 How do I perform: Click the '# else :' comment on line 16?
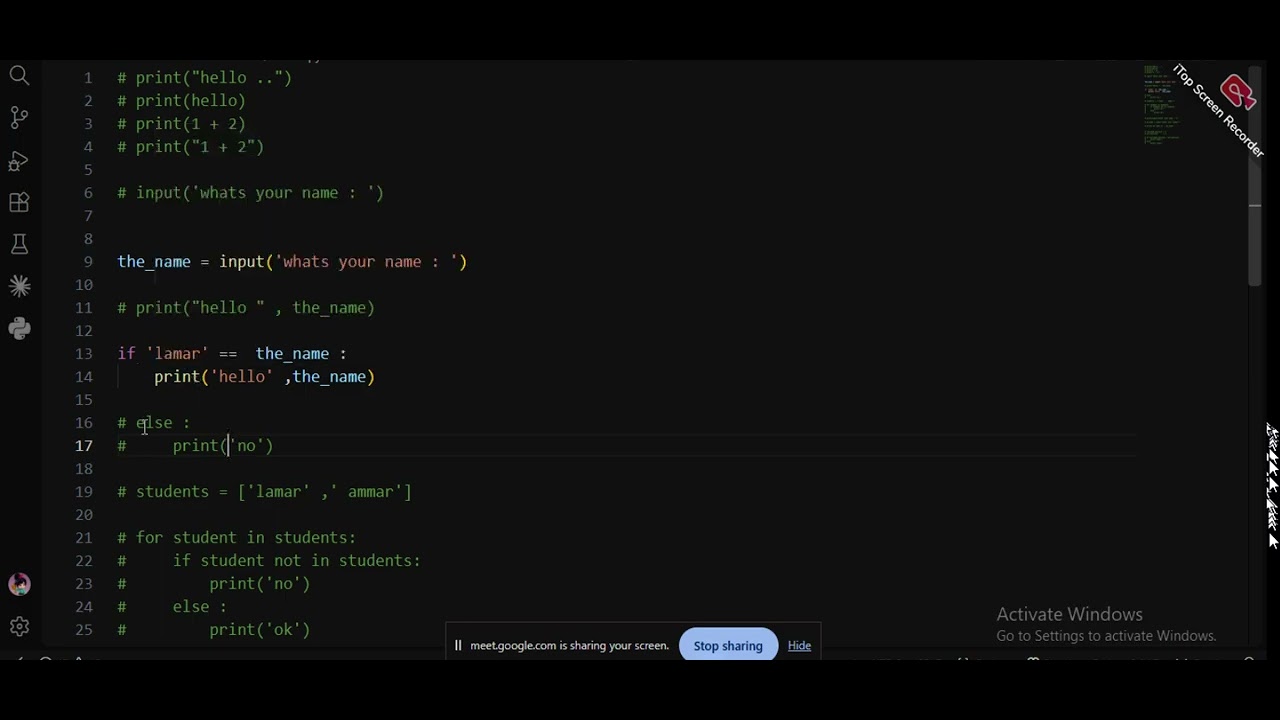coord(153,422)
